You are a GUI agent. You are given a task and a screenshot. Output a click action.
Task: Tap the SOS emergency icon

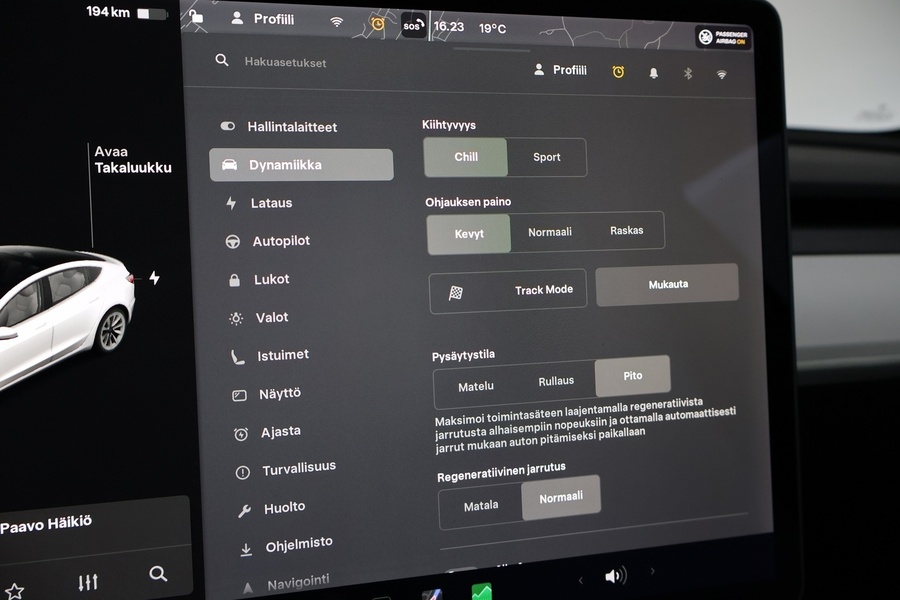412,27
